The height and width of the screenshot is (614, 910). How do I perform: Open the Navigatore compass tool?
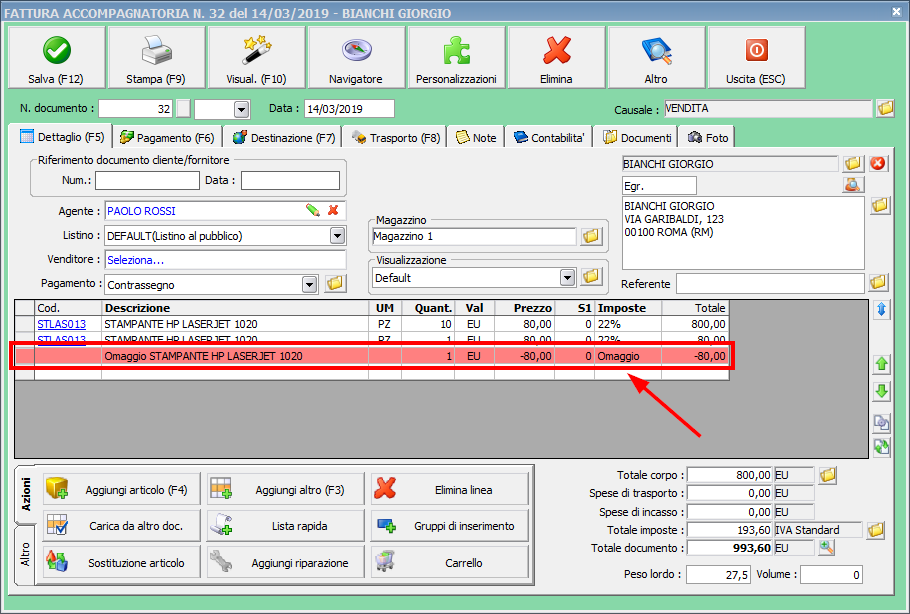pyautogui.click(x=356, y=57)
